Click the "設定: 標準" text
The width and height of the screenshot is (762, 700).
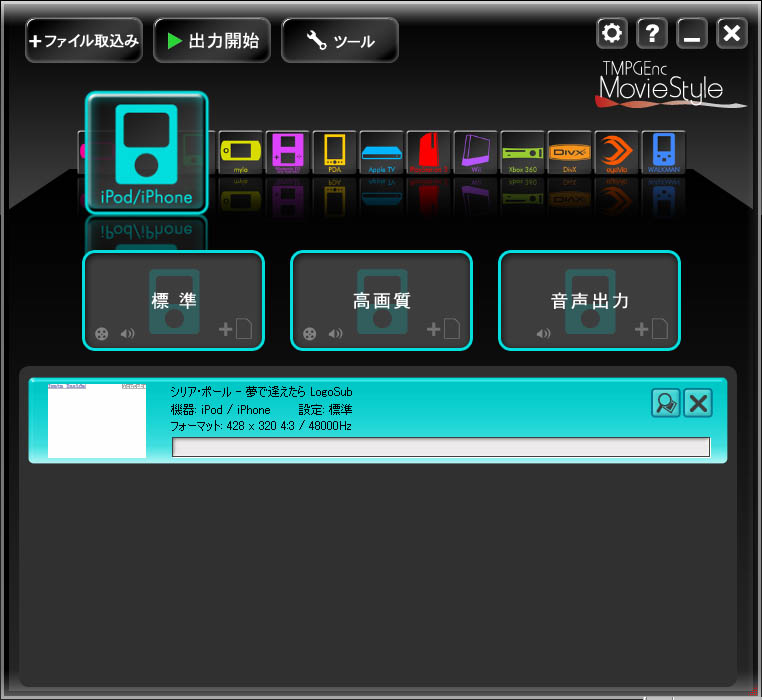pos(325,409)
